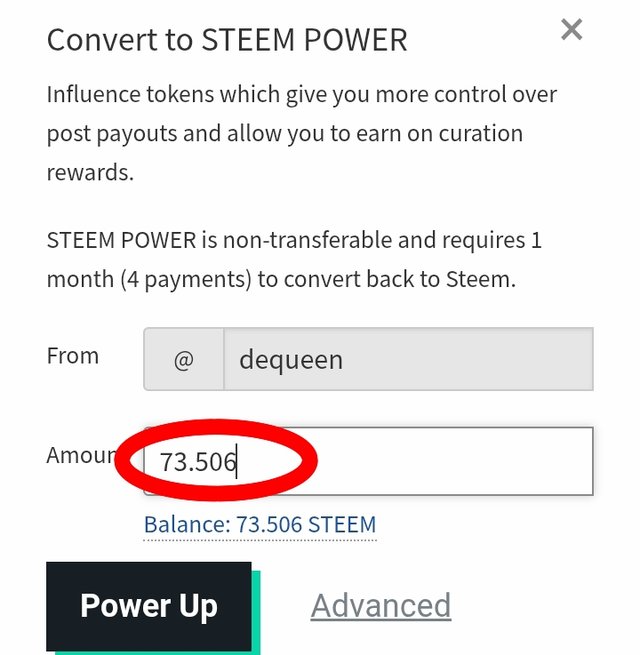
Task: Click the Balance: 73.506 STEEM link
Action: tap(260, 524)
